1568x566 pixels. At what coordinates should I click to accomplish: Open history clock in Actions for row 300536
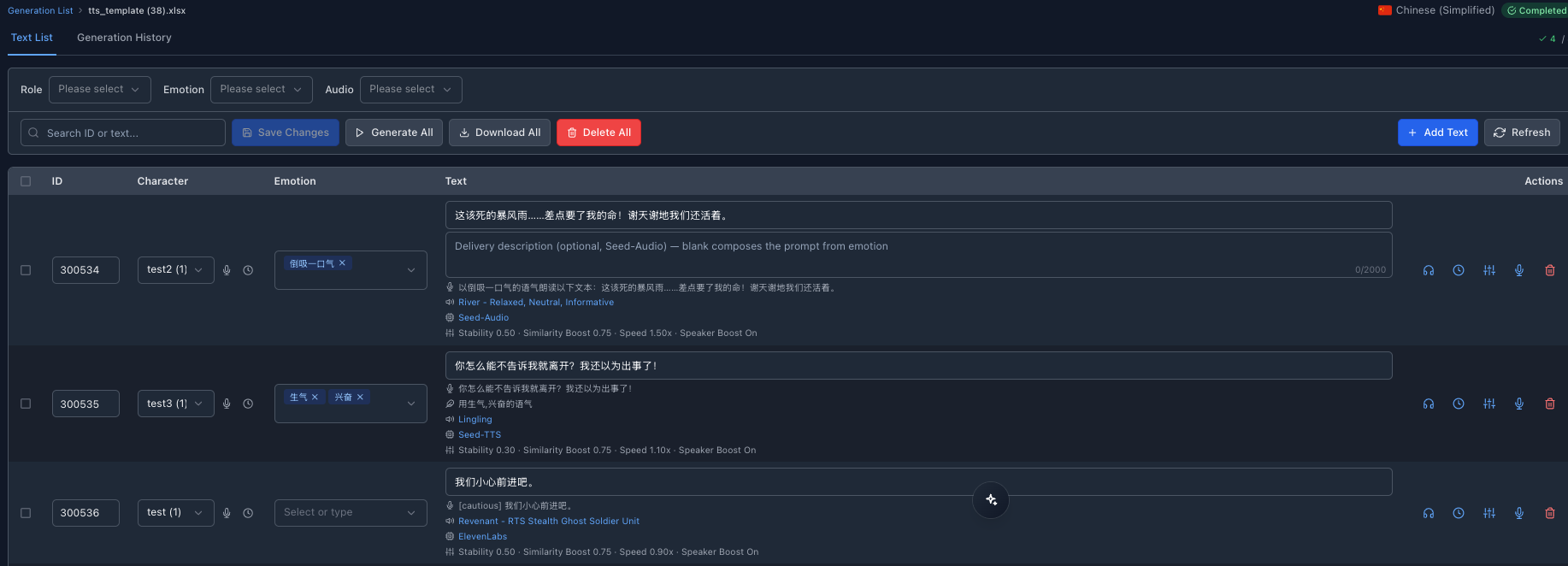point(1459,513)
